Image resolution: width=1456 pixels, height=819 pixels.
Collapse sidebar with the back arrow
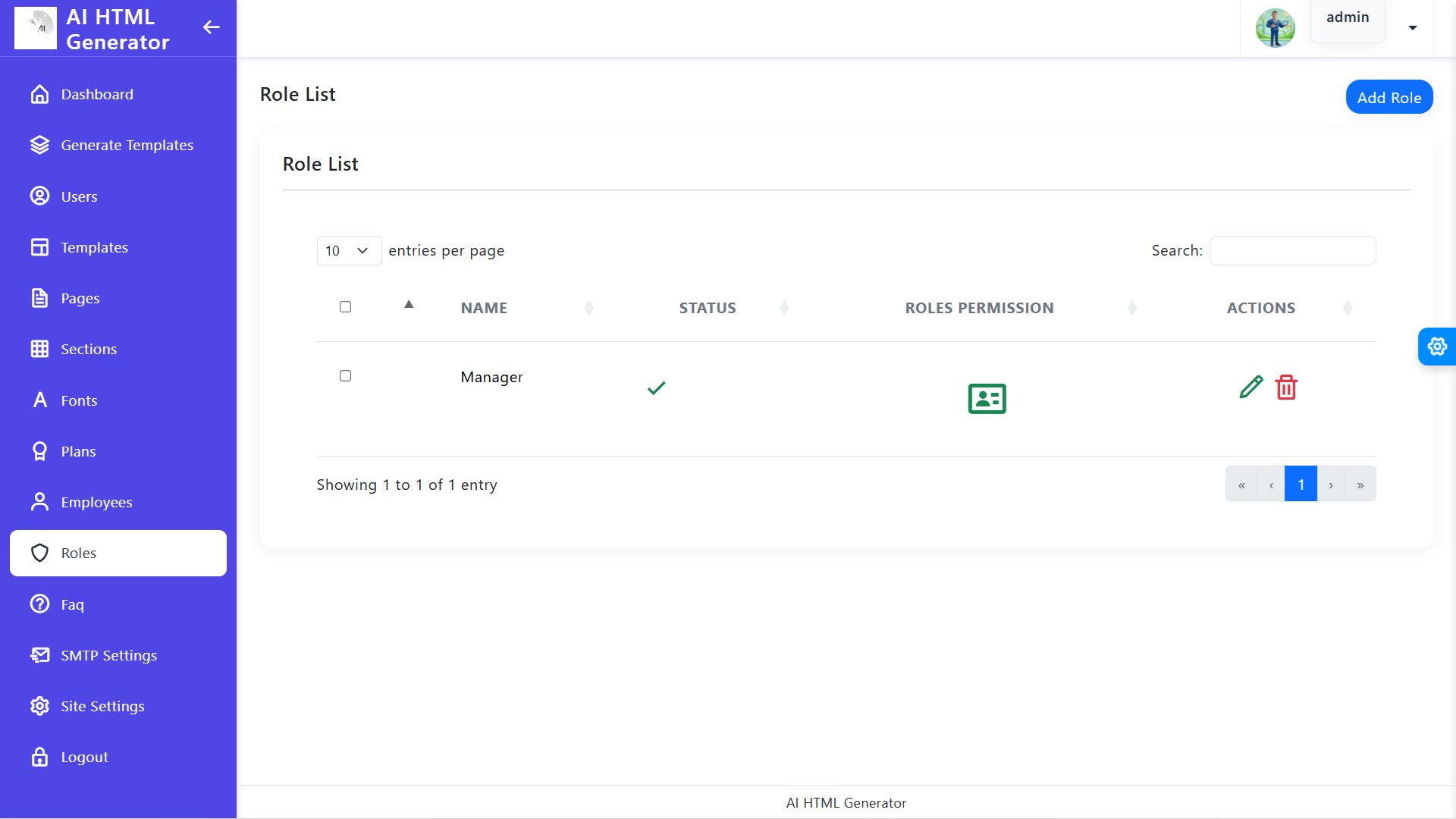pyautogui.click(x=212, y=28)
